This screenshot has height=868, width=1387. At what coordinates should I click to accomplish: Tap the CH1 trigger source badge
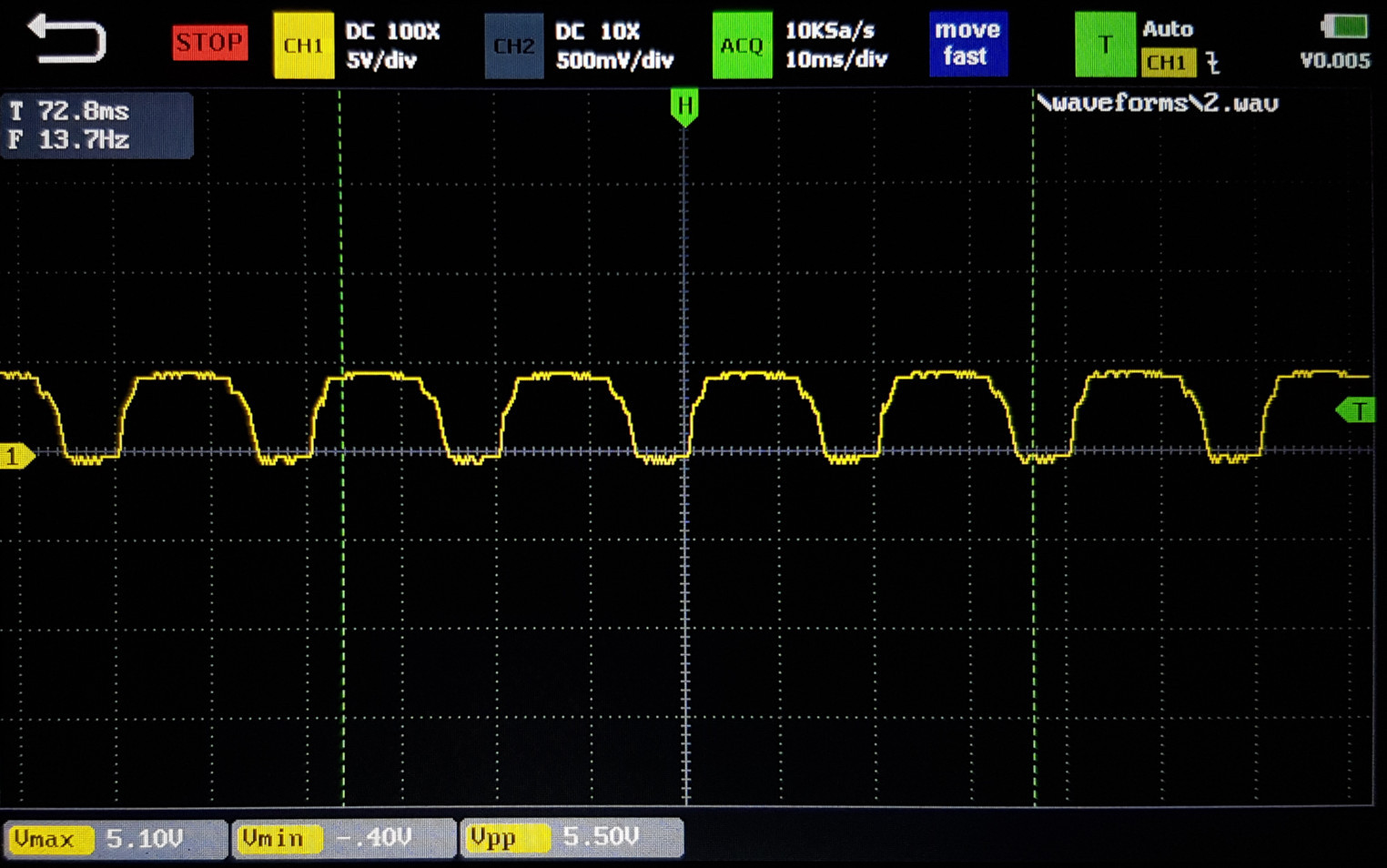[x=1168, y=63]
